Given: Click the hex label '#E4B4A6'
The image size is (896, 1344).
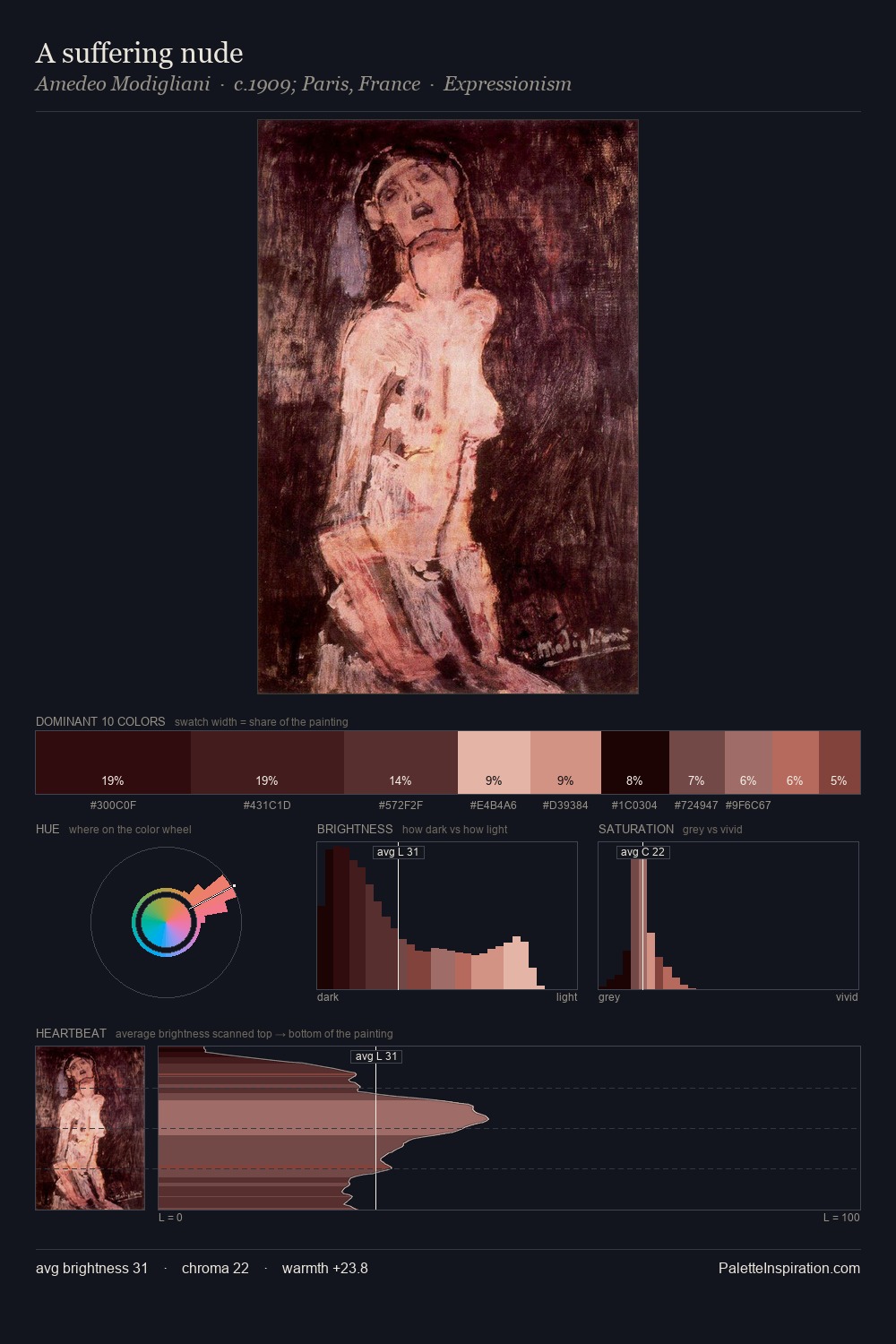Looking at the screenshot, I should point(494,805).
